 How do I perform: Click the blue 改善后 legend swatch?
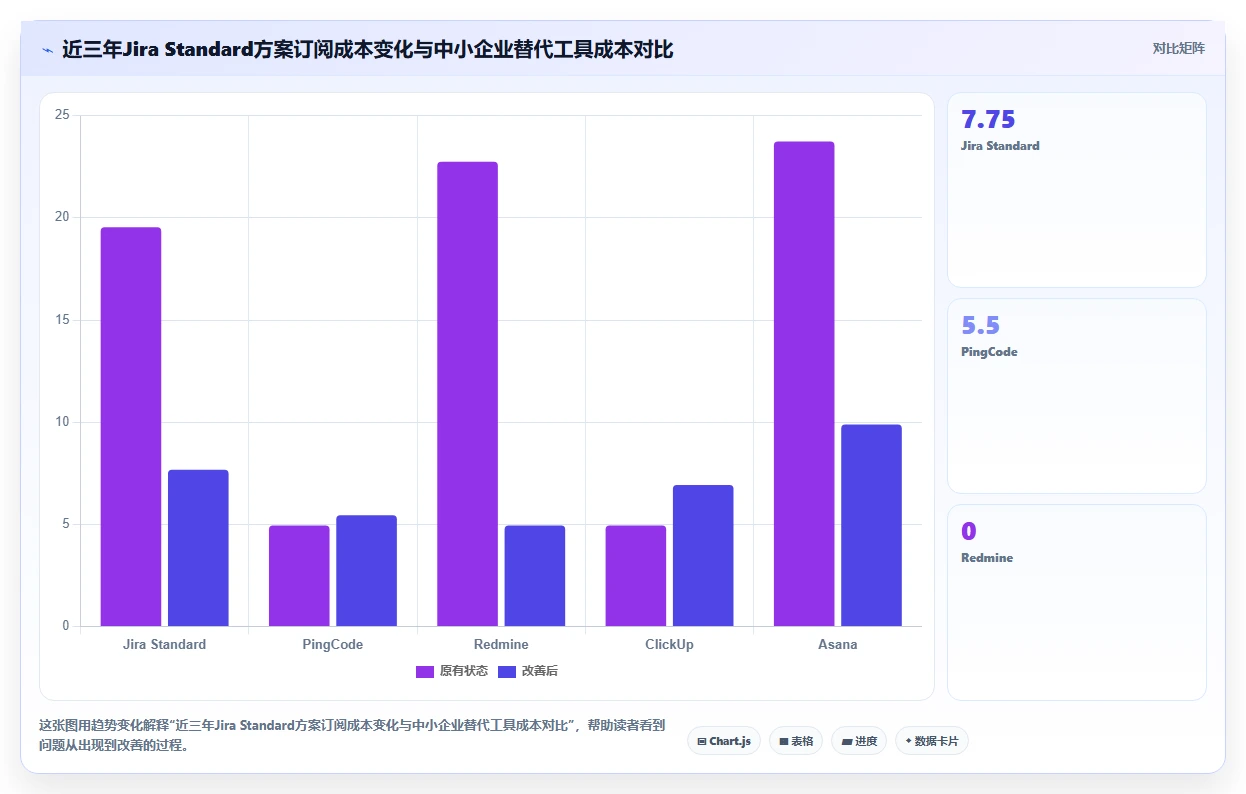507,671
